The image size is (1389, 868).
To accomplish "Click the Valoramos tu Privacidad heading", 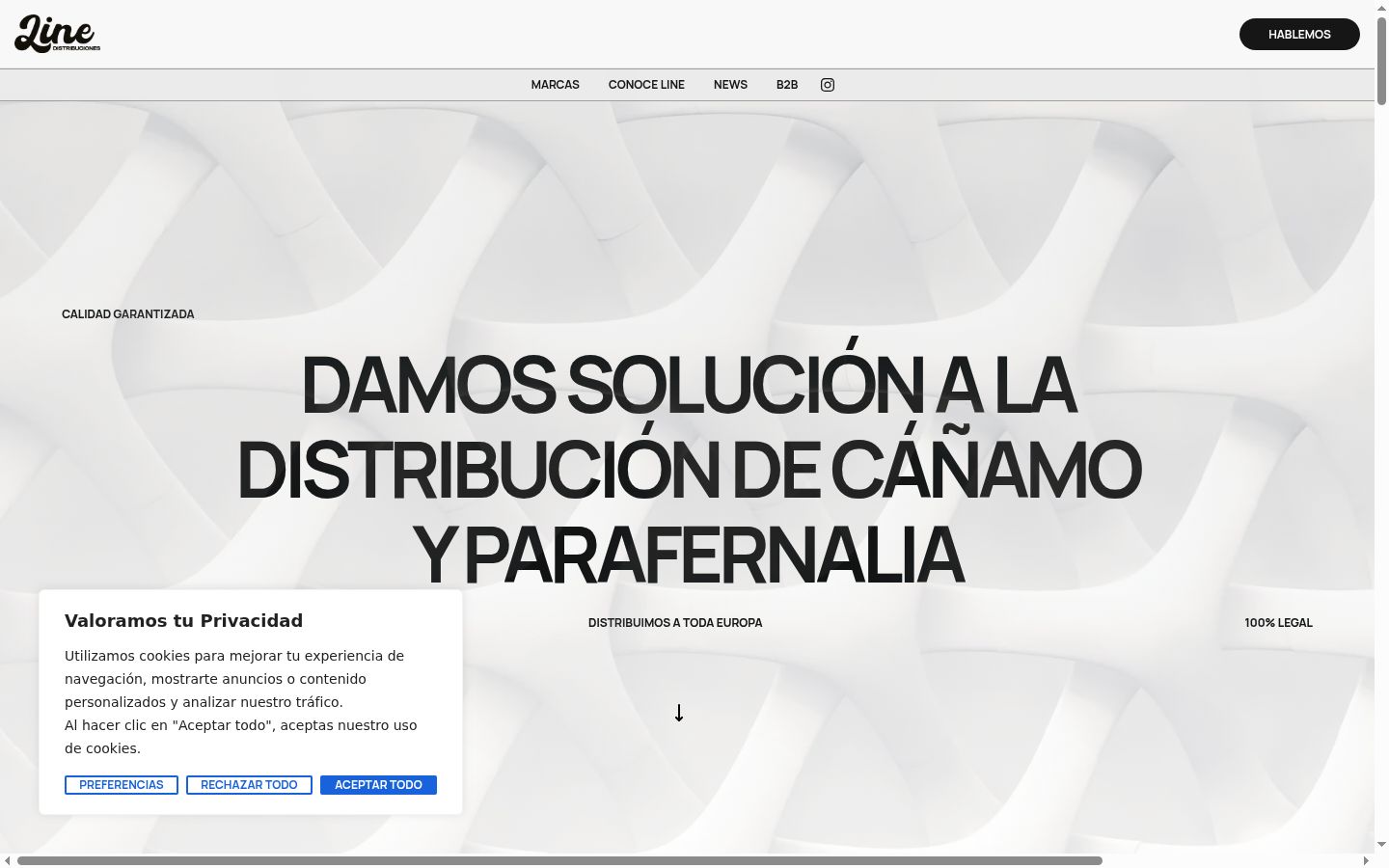I will [x=183, y=621].
